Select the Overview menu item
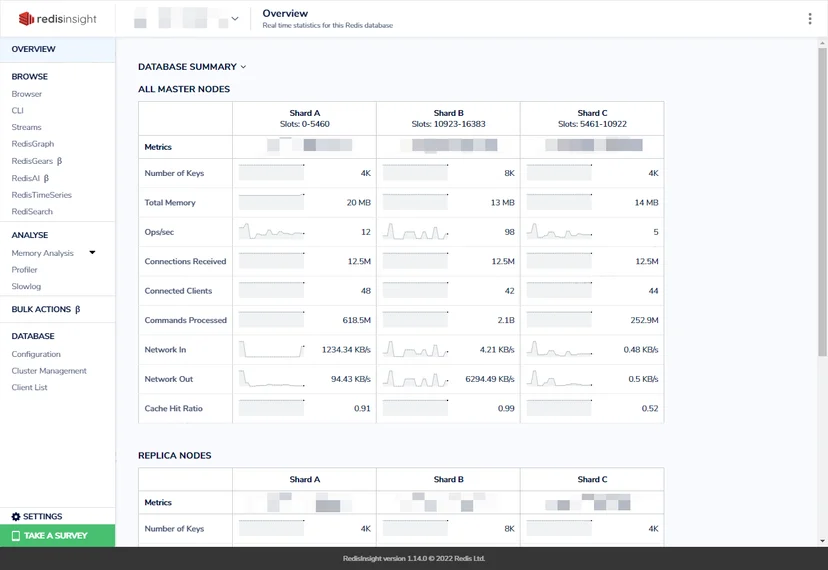 tap(58, 49)
